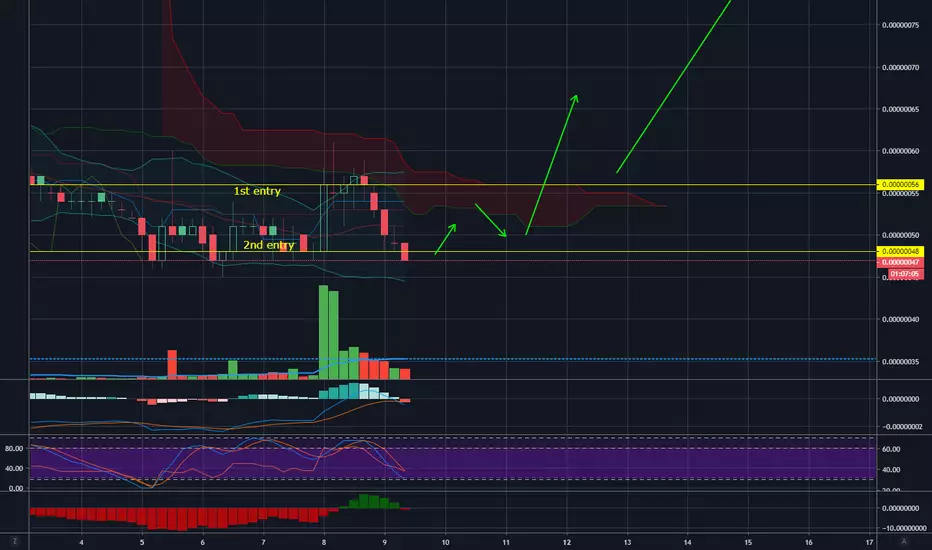Click the 60.00 oscillator axis value

point(891,449)
